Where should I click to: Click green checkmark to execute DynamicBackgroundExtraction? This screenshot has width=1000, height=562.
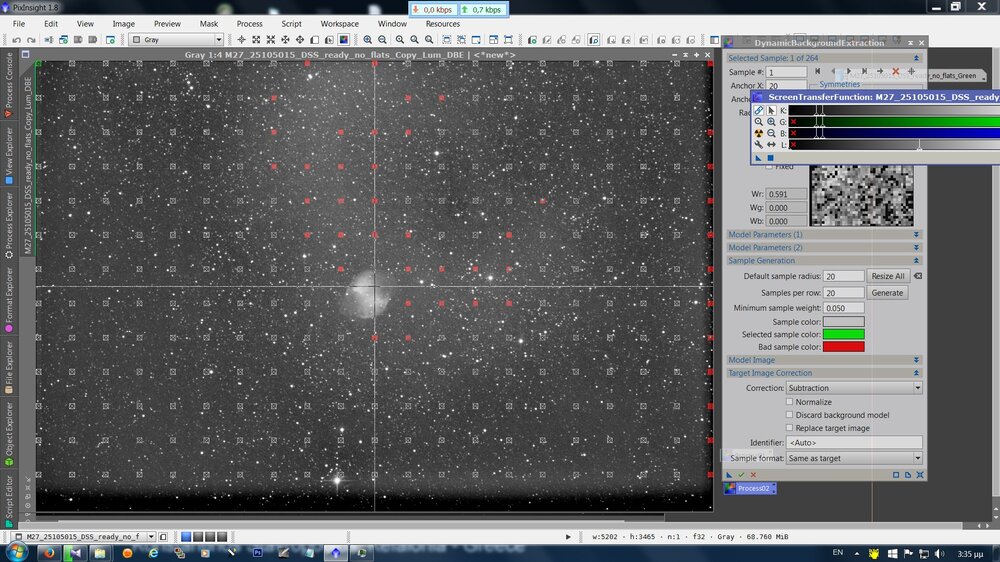pos(741,475)
